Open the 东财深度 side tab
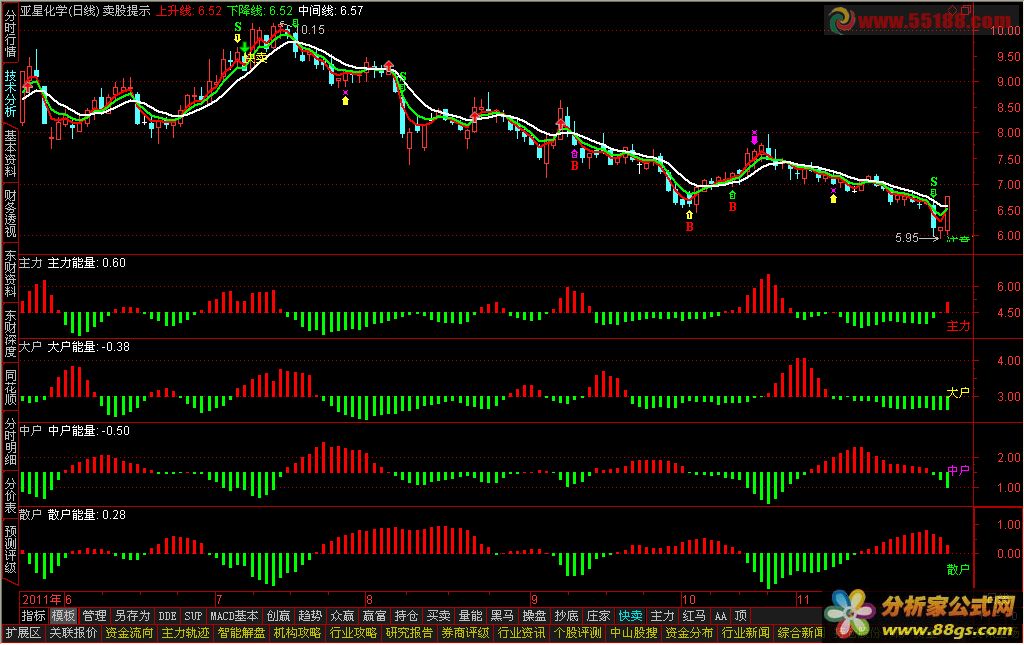The image size is (1024, 645). tap(10, 334)
